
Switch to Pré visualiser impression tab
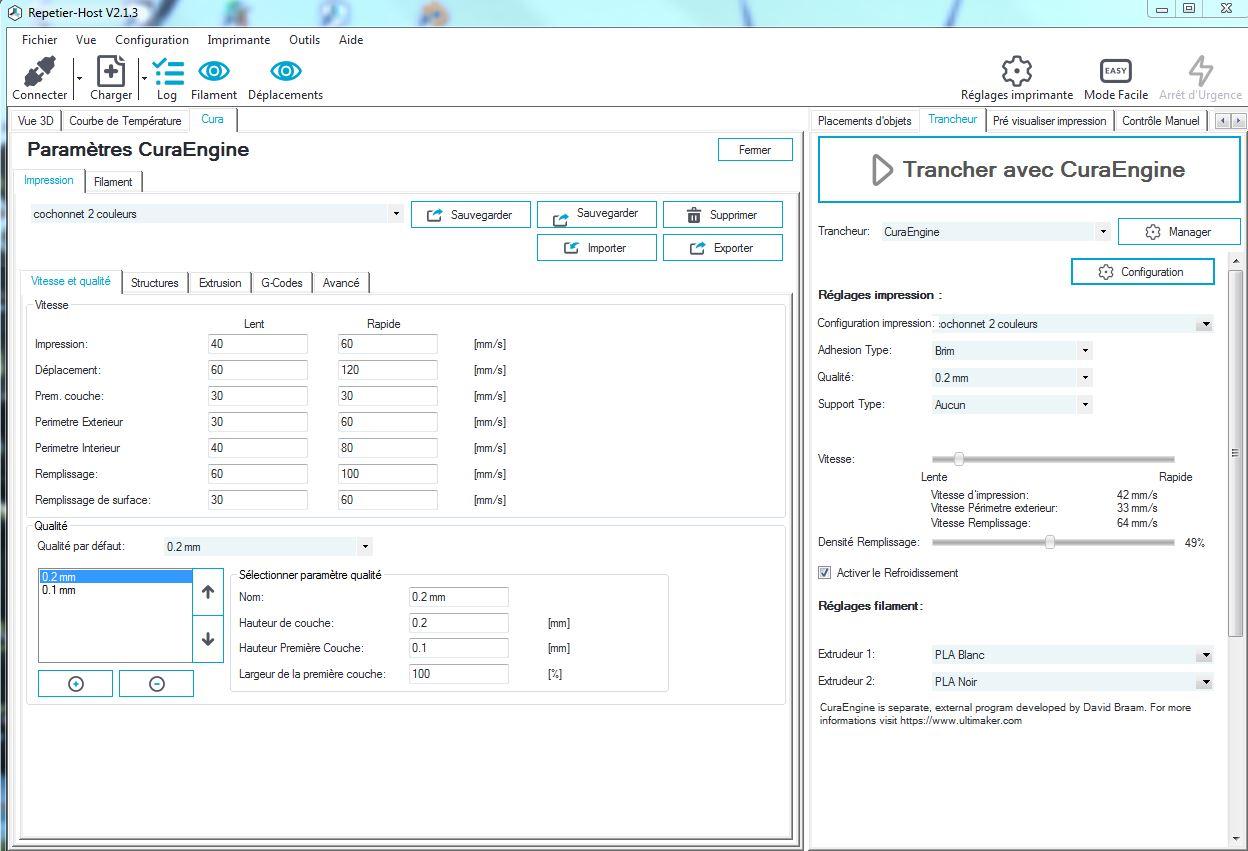pos(1049,121)
